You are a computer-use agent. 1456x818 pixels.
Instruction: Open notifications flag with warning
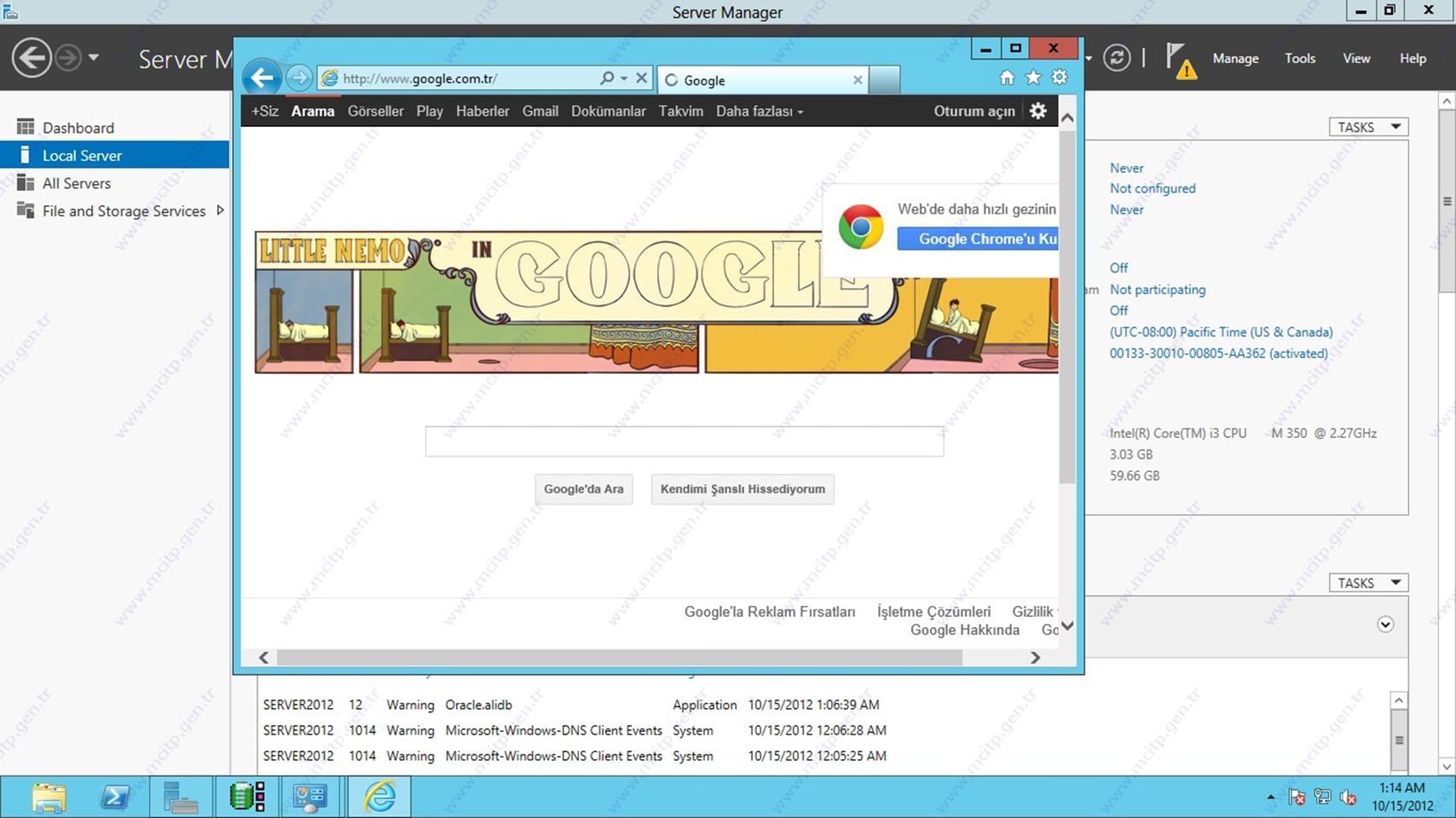tap(1181, 60)
